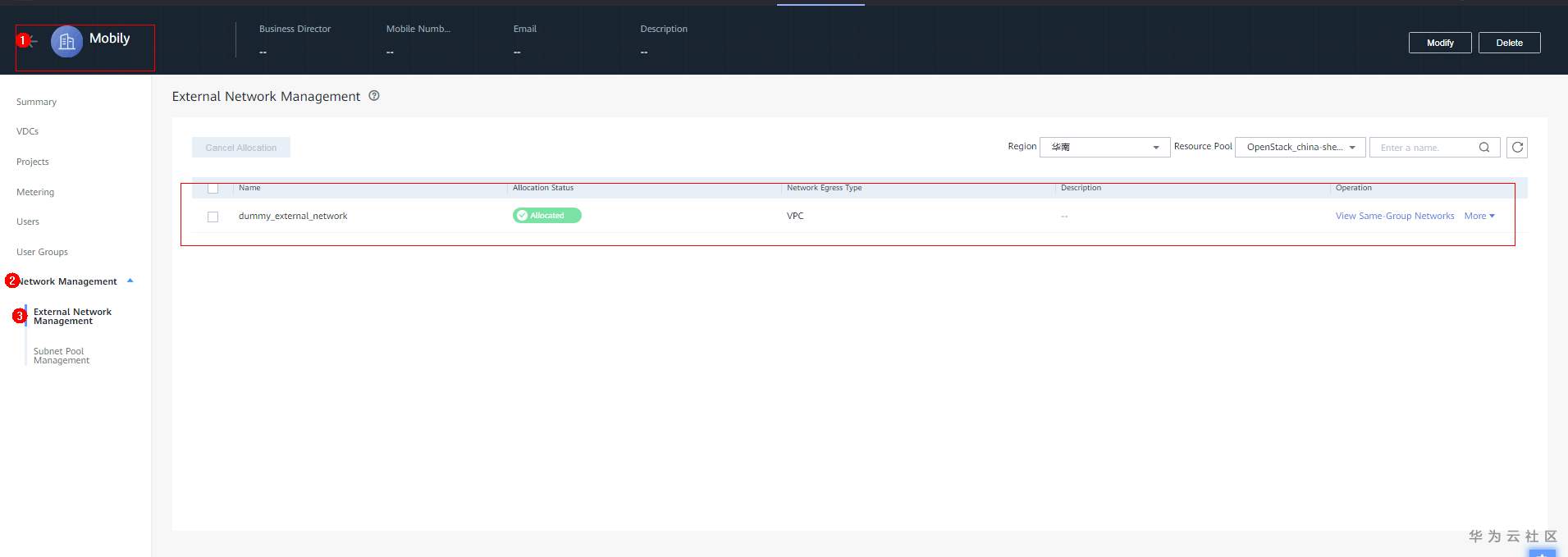Click the search magnifier icon
This screenshot has height=557, width=1568.
click(x=1484, y=148)
